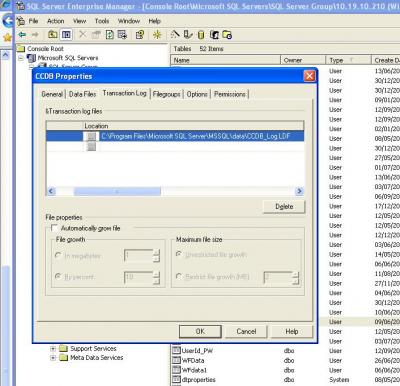Open the View menu
This screenshot has width=400, height=386.
(80, 21)
